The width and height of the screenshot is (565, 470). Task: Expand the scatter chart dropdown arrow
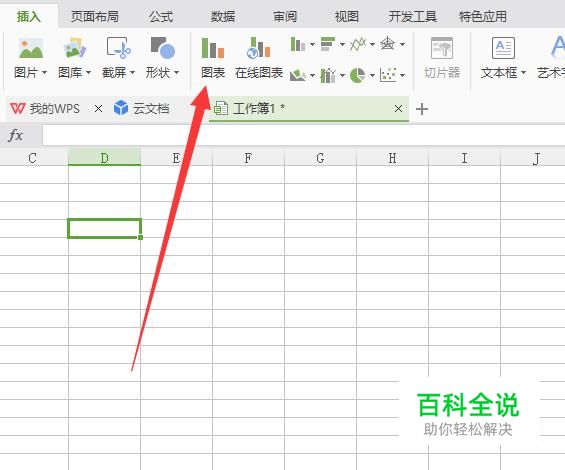[x=402, y=75]
